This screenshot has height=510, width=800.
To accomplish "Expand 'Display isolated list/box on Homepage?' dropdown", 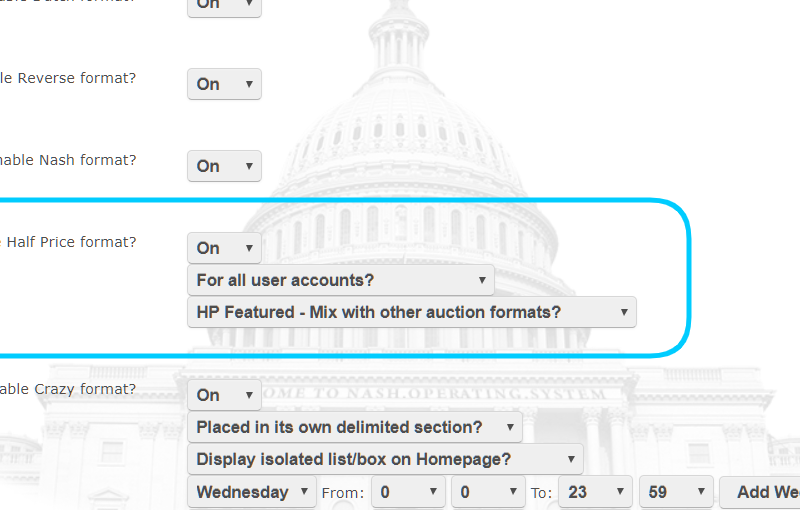I will coord(385,459).
